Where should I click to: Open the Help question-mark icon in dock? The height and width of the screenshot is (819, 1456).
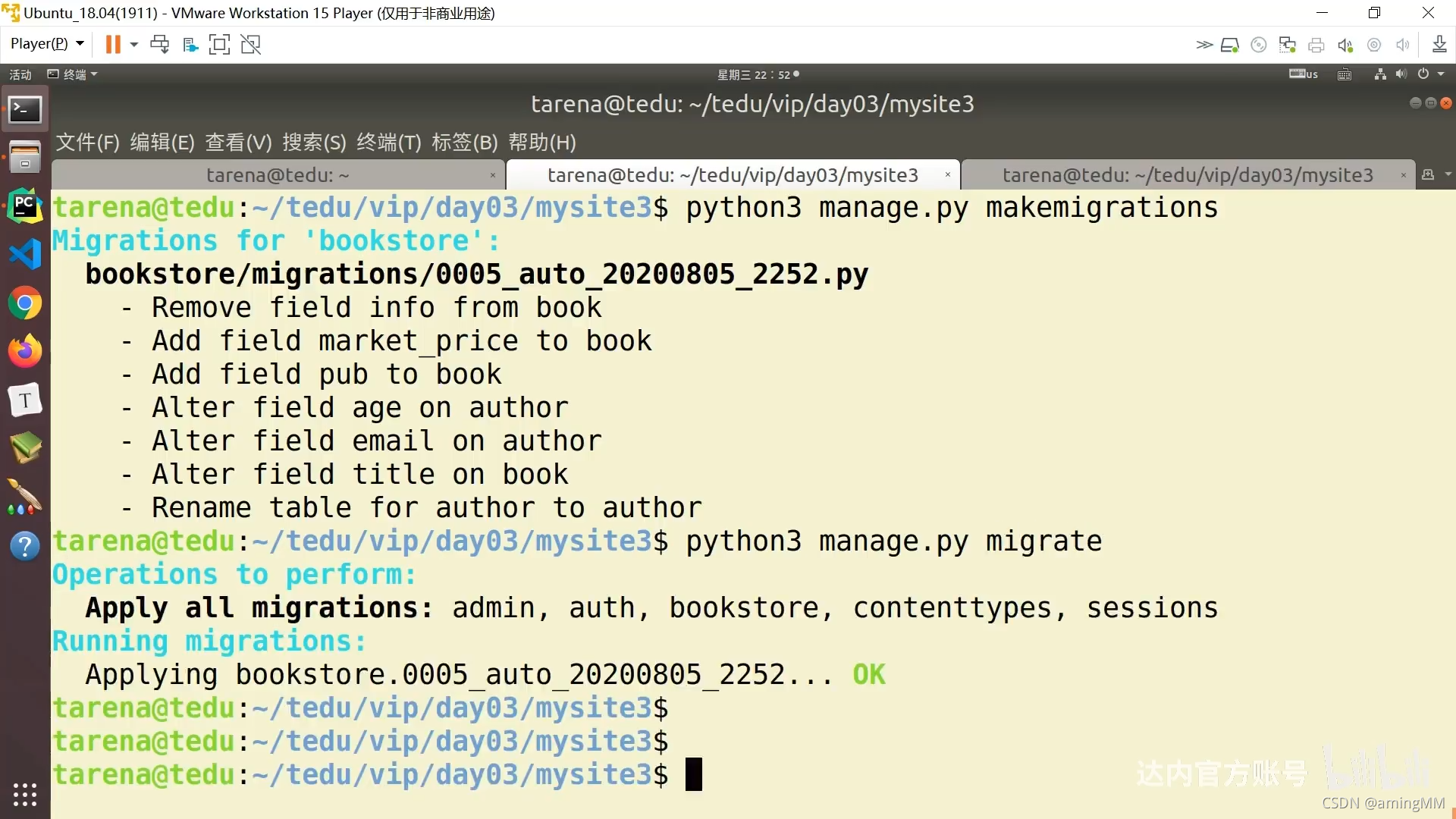point(25,546)
